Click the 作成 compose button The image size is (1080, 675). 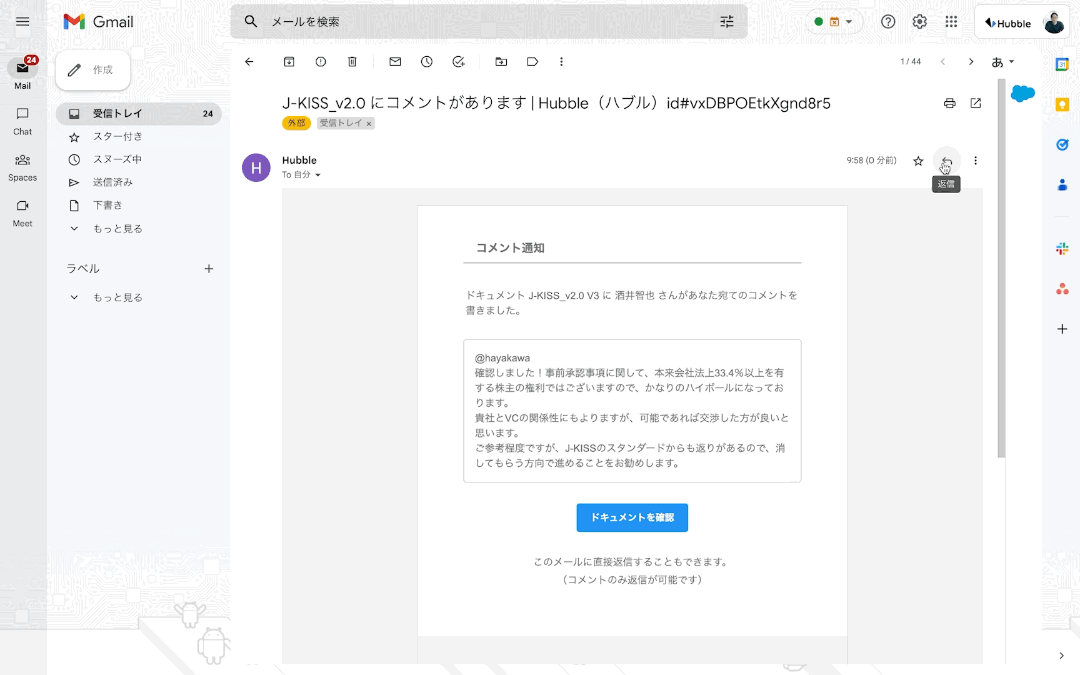click(93, 70)
